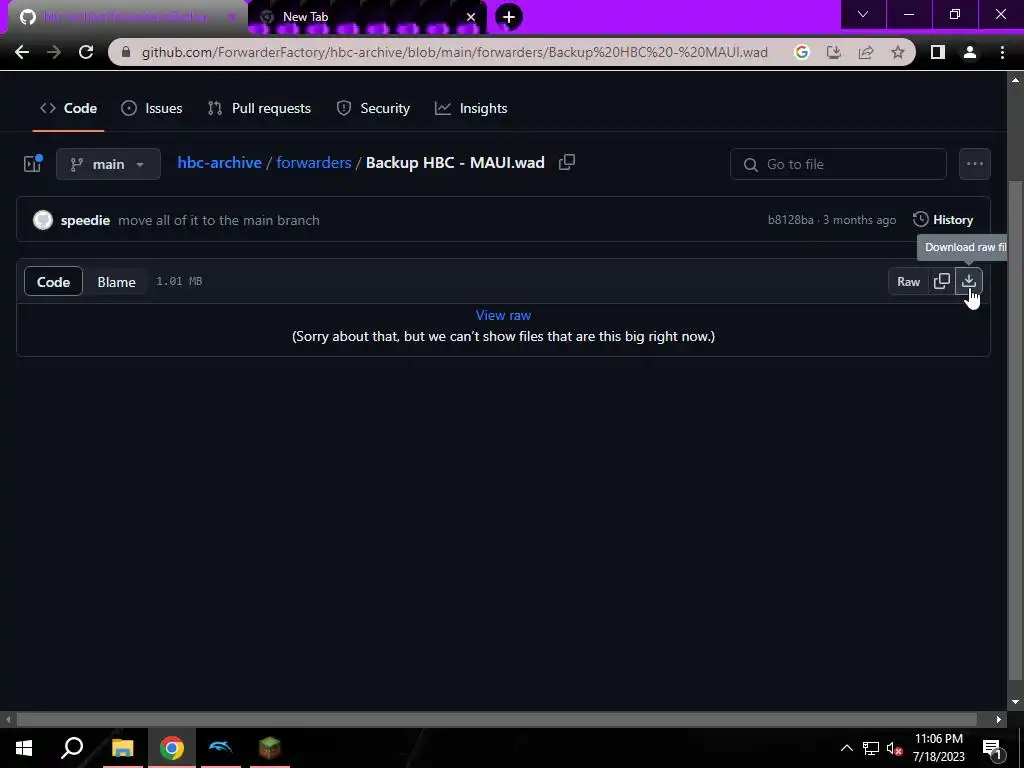
Task: Open the Code repository tab
Action: coord(69,108)
